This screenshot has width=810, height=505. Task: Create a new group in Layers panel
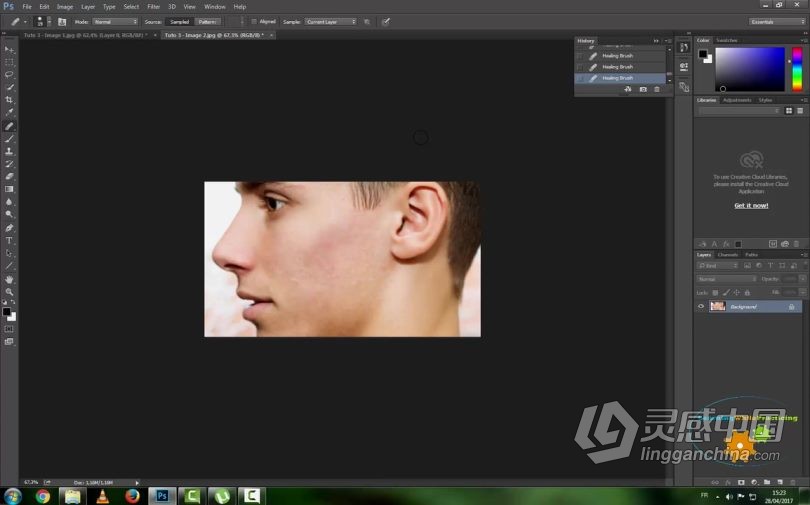click(x=767, y=482)
